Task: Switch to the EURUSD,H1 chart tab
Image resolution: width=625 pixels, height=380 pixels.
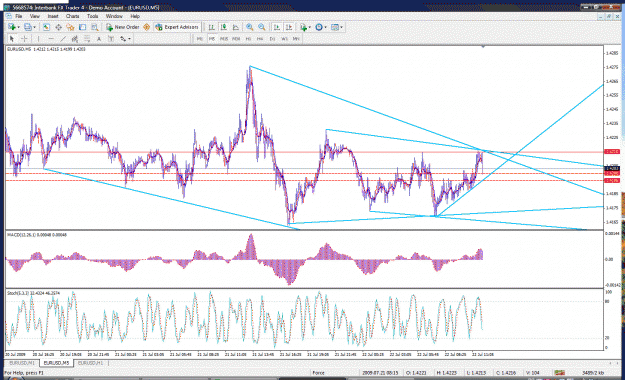Action: (90, 363)
